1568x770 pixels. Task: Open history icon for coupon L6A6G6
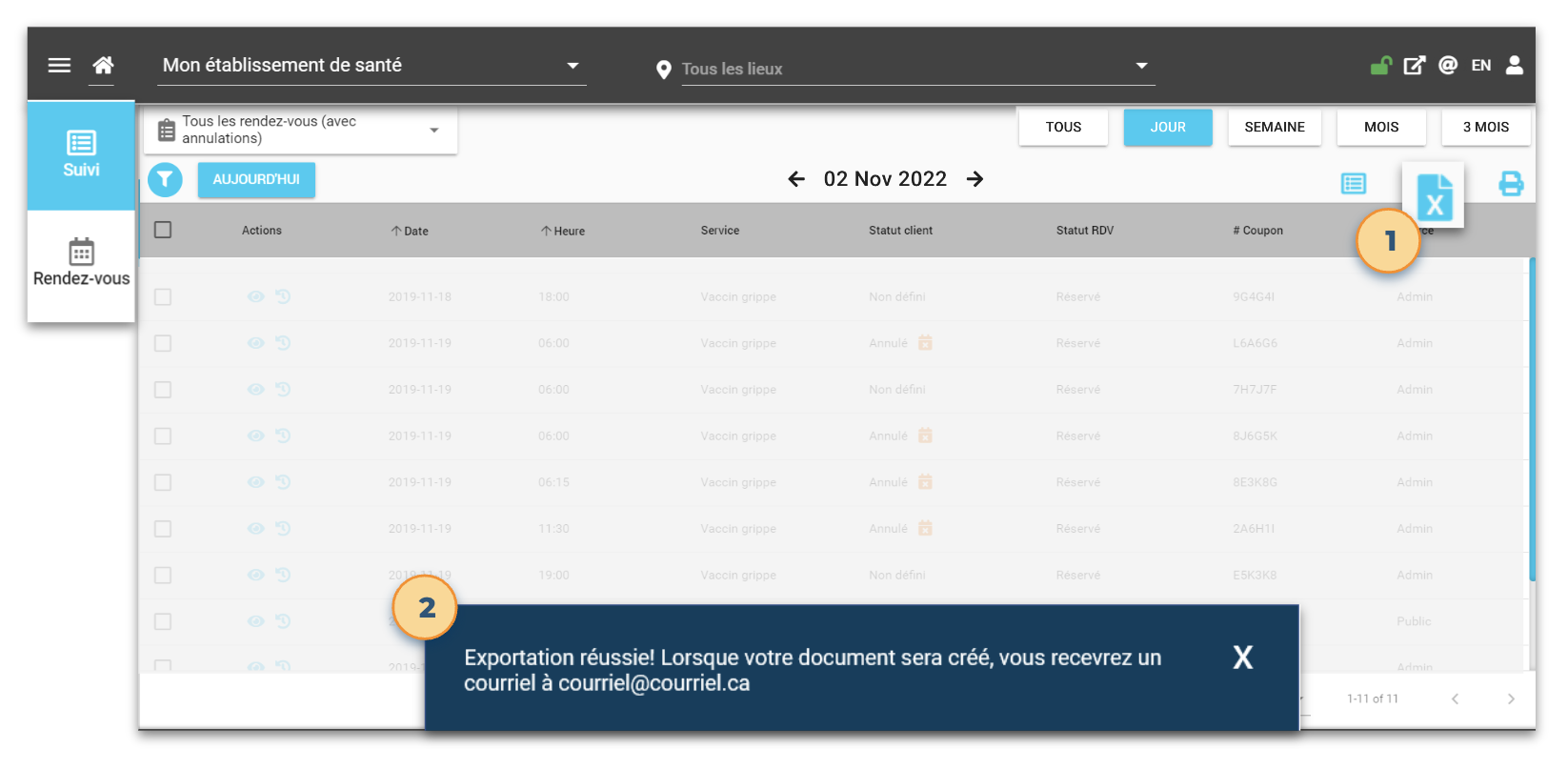[x=283, y=343]
